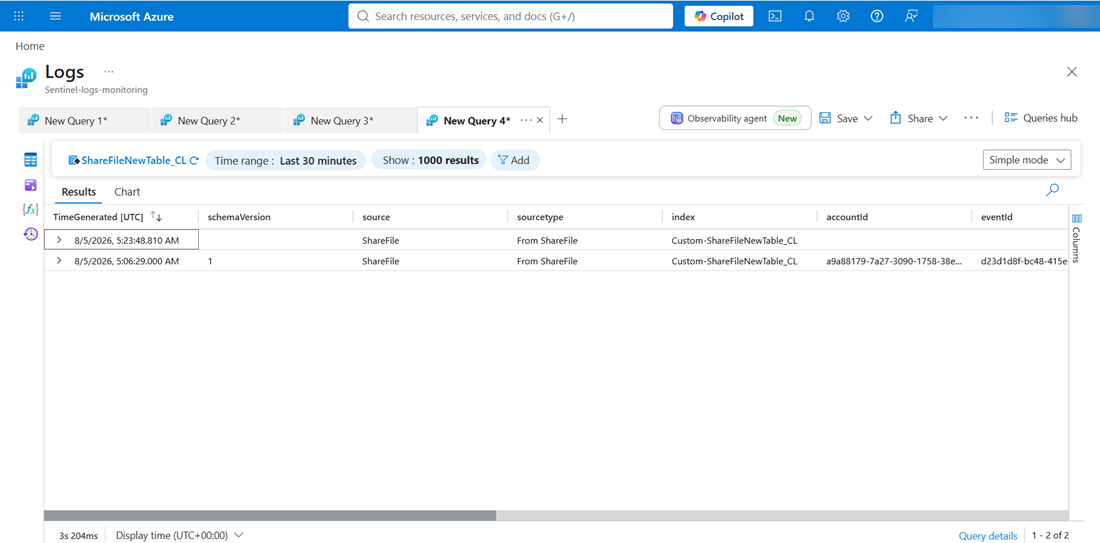Viewport: 1100px width, 543px height.
Task: Expand the Share dropdown arrow
Action: coord(943,119)
